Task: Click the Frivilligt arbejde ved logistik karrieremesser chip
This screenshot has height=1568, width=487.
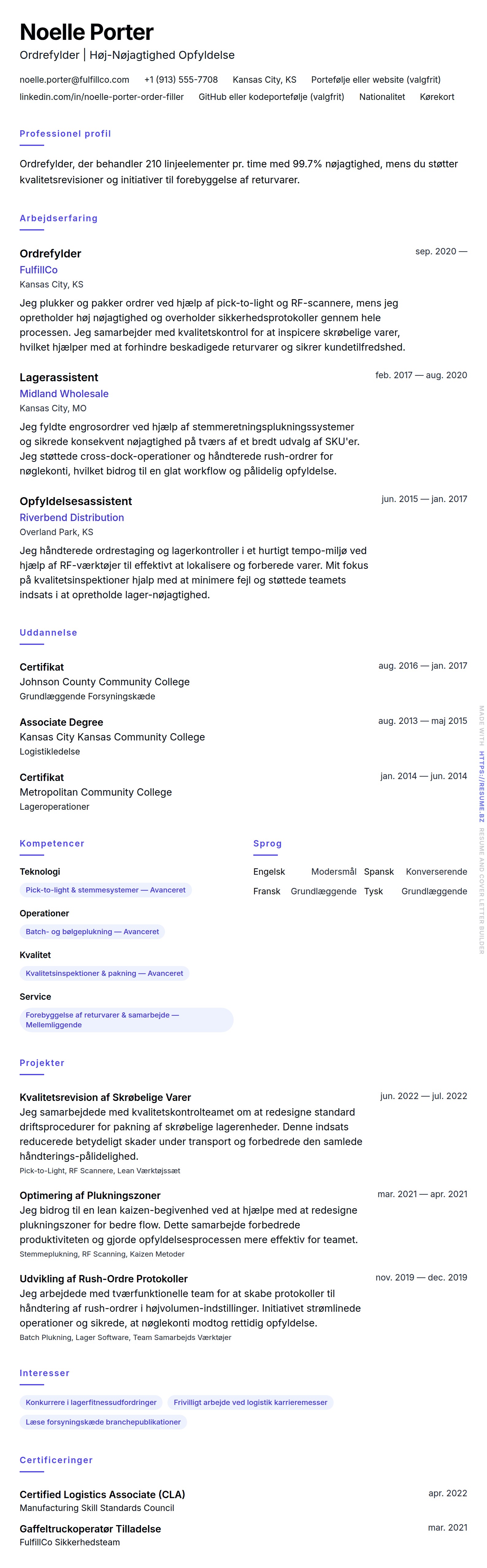Action: tap(250, 1402)
